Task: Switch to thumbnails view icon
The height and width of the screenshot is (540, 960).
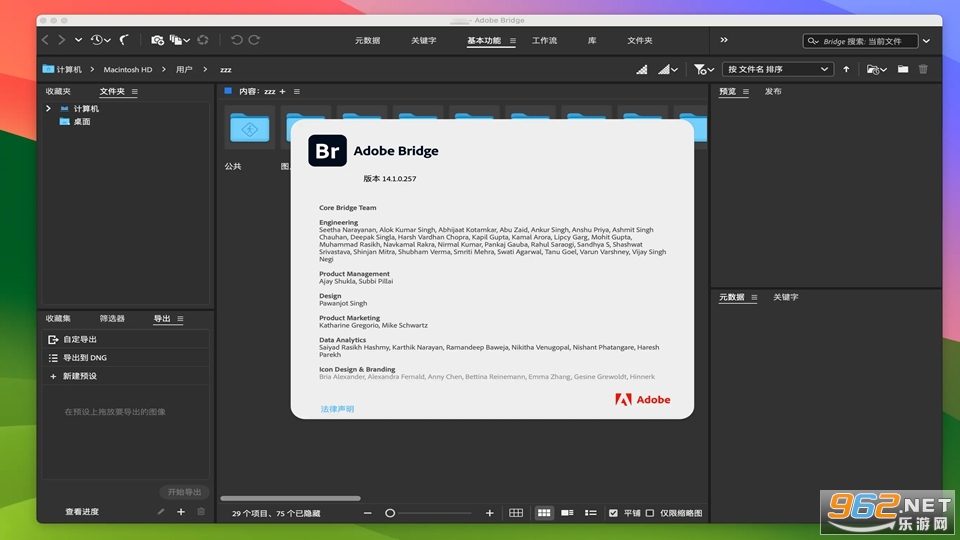Action: [544, 513]
